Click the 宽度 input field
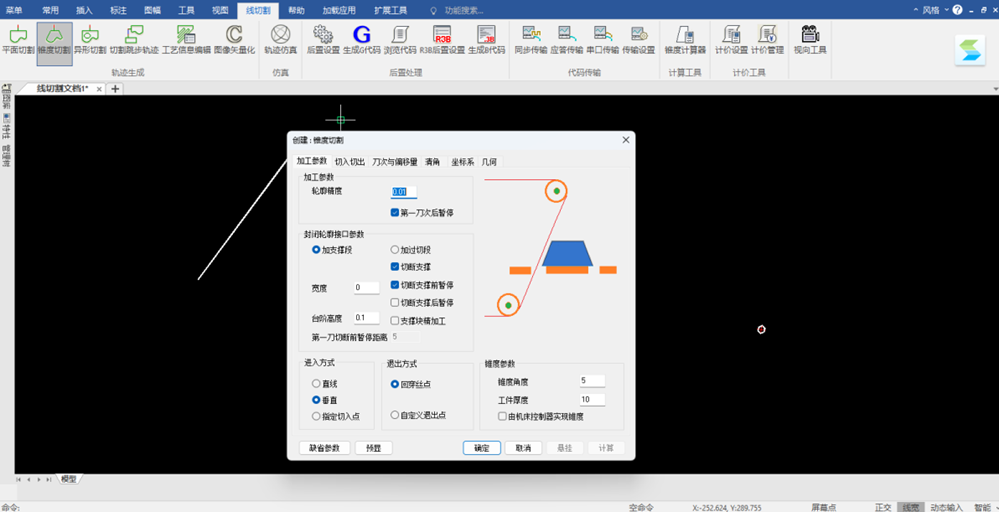 pyautogui.click(x=367, y=288)
